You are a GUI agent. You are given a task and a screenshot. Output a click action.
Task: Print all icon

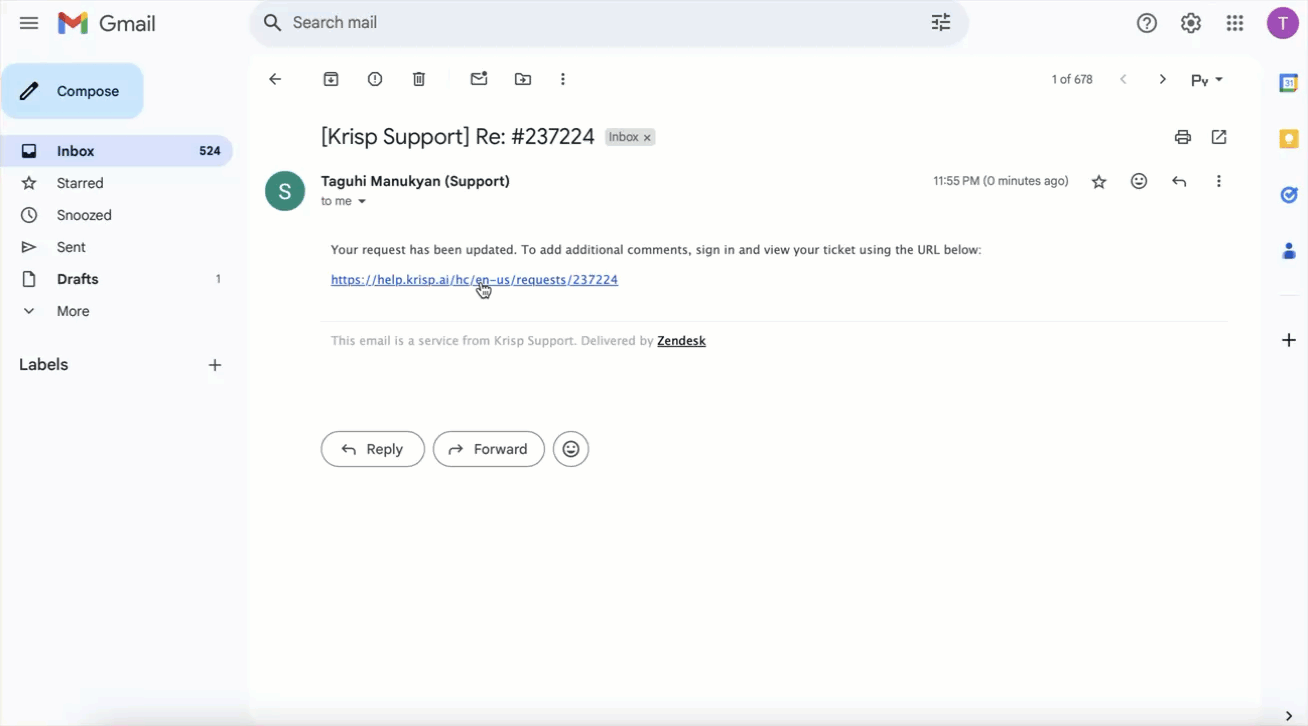click(1183, 137)
